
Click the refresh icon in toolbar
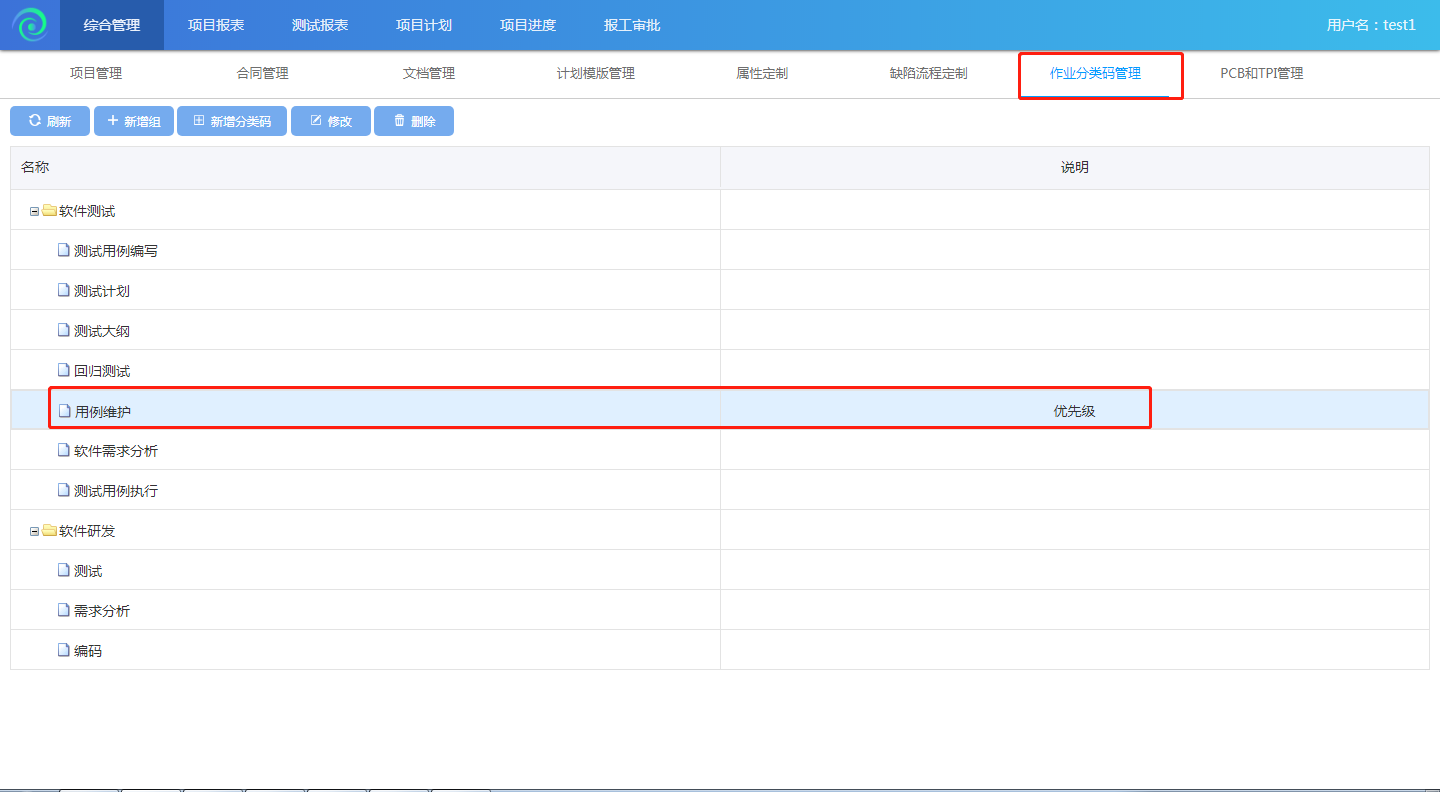coord(35,121)
